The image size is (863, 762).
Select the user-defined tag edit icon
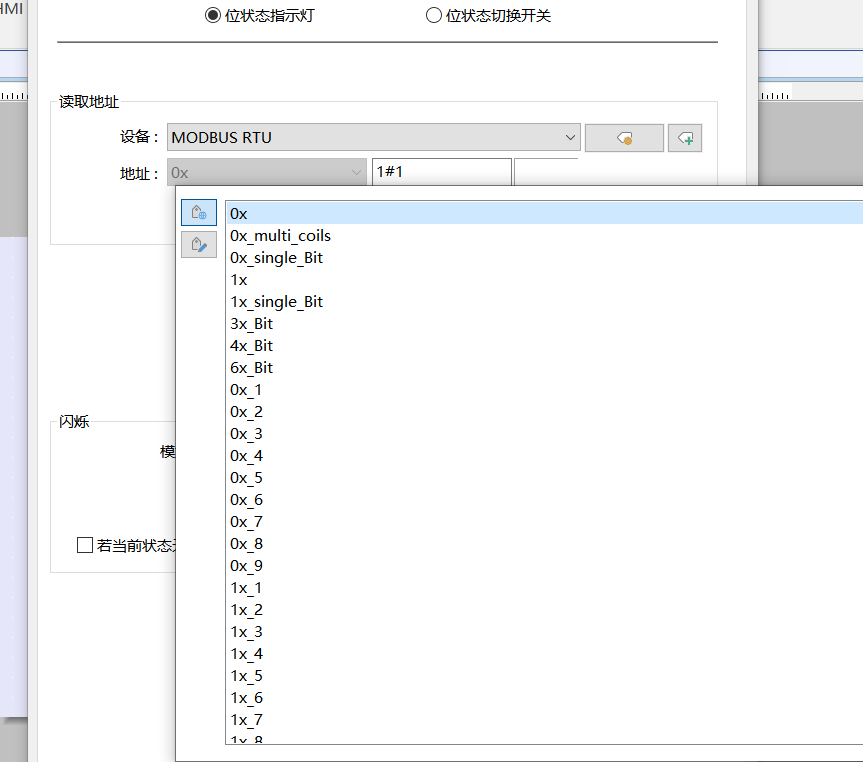[198, 244]
